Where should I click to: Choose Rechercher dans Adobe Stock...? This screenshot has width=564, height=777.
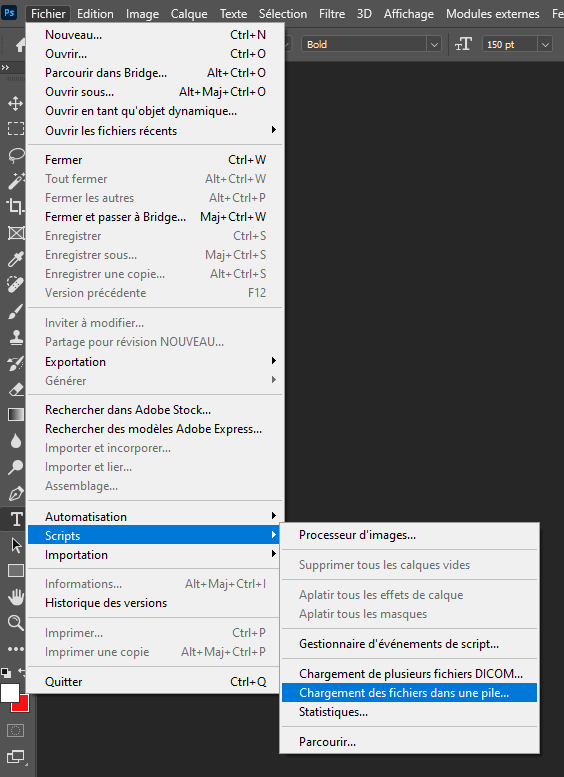pos(155,410)
